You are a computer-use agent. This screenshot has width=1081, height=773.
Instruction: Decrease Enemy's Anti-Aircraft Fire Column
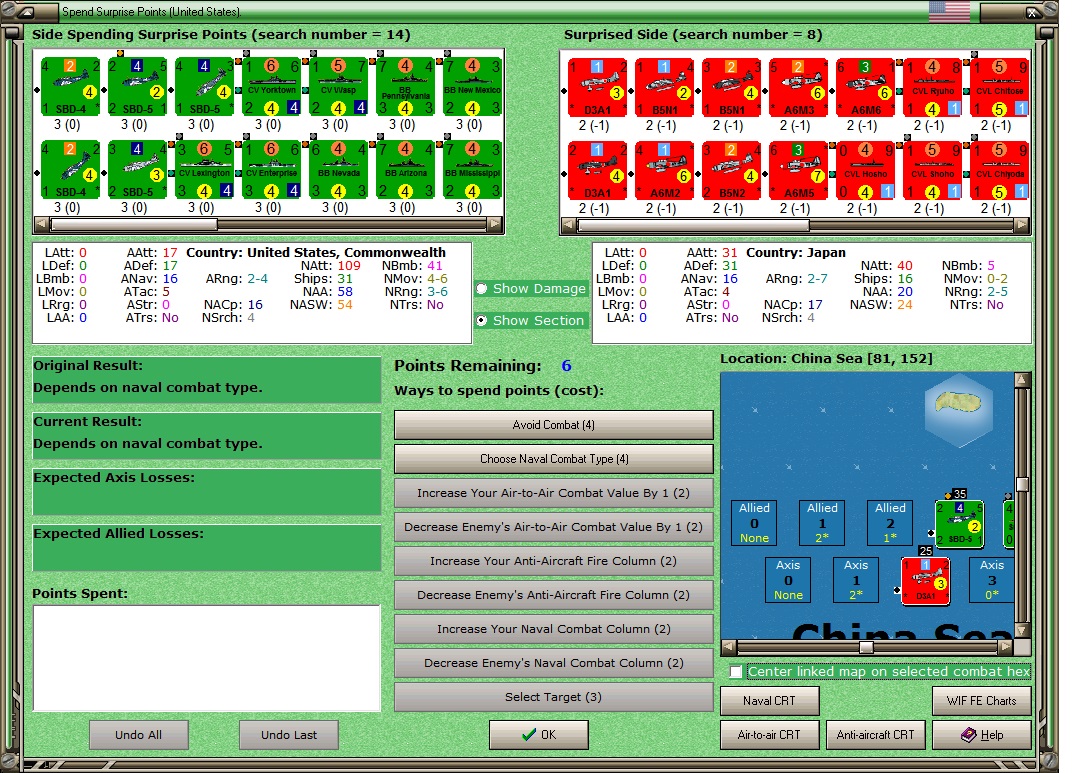tap(554, 594)
